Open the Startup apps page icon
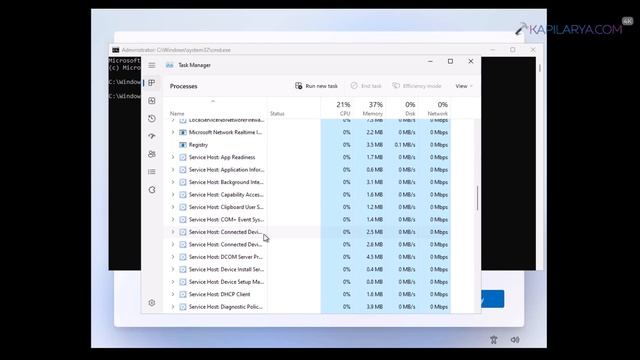 tap(152, 136)
